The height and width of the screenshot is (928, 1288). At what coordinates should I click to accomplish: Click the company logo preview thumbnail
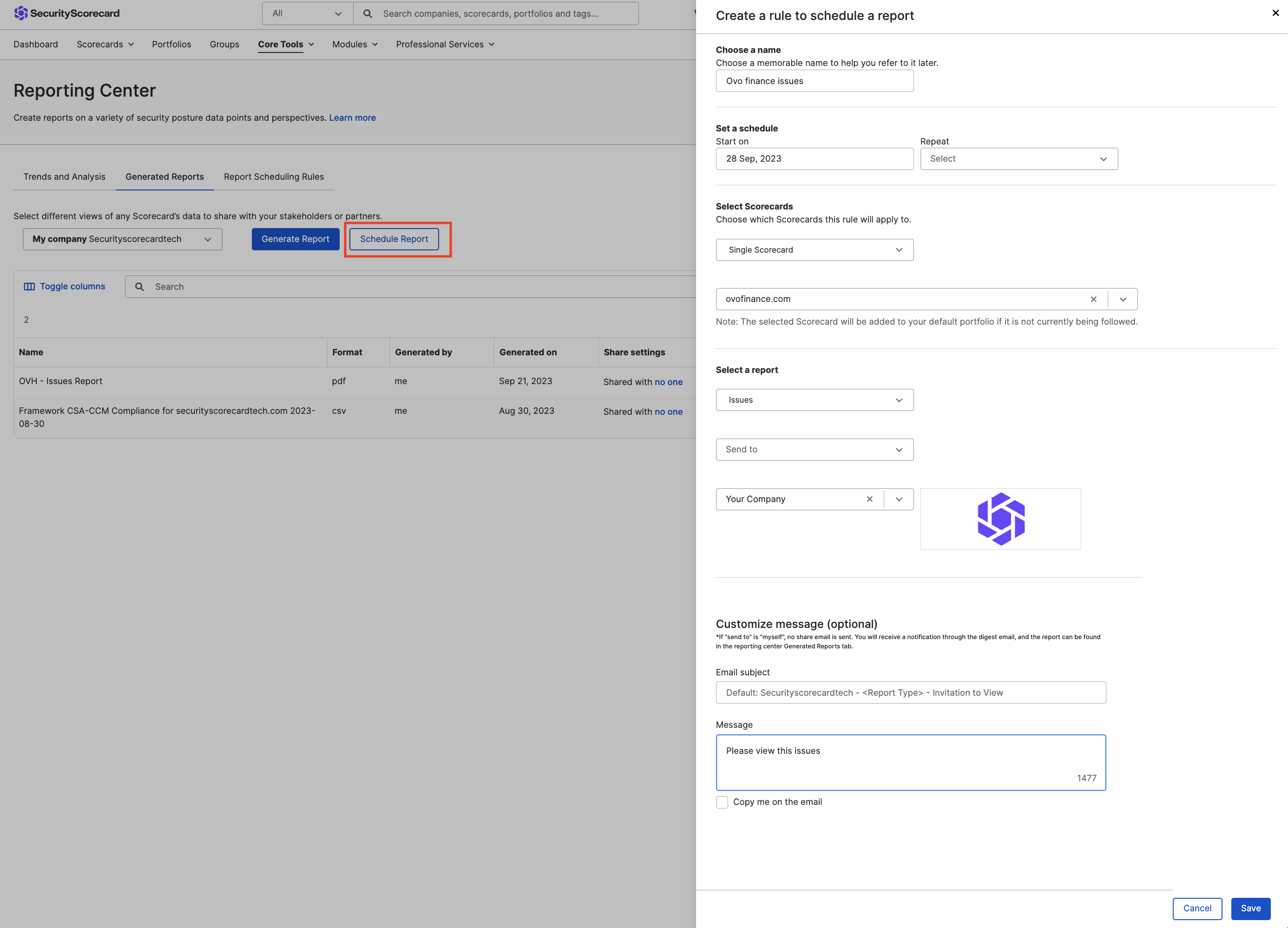coord(1001,519)
